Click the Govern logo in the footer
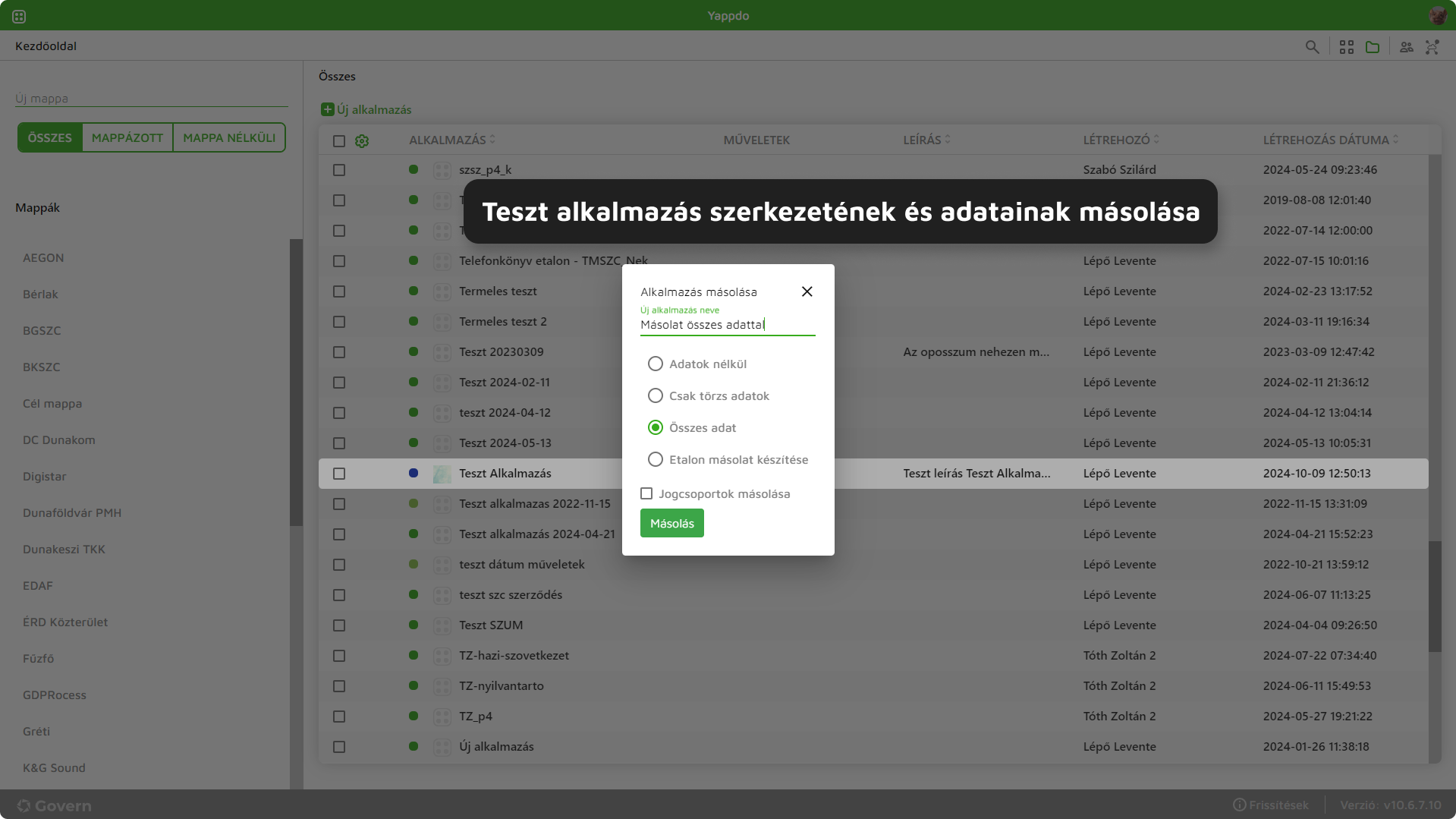Viewport: 1456px width, 819px height. [54, 805]
